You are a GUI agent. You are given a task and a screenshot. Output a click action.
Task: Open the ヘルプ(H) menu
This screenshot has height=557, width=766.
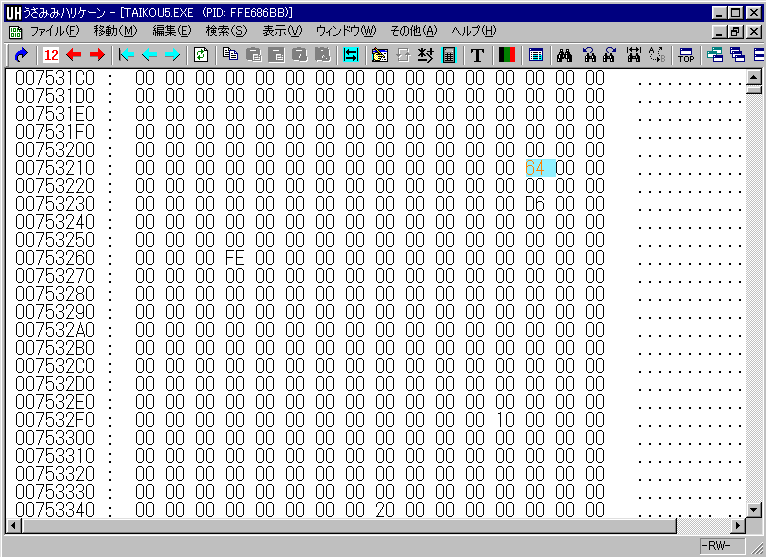(x=473, y=31)
